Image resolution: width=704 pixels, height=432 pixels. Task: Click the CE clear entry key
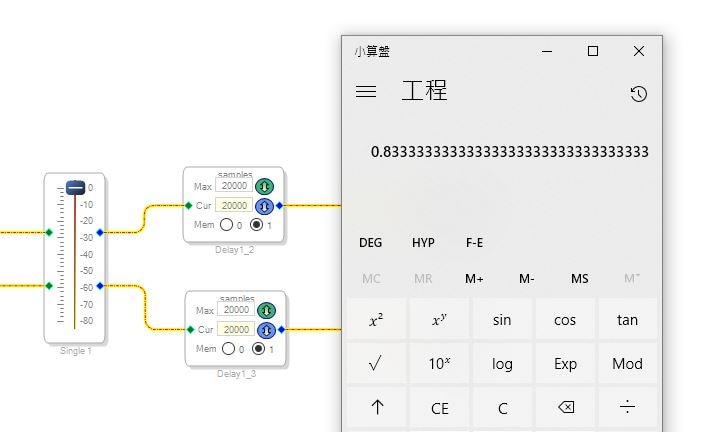pos(440,407)
